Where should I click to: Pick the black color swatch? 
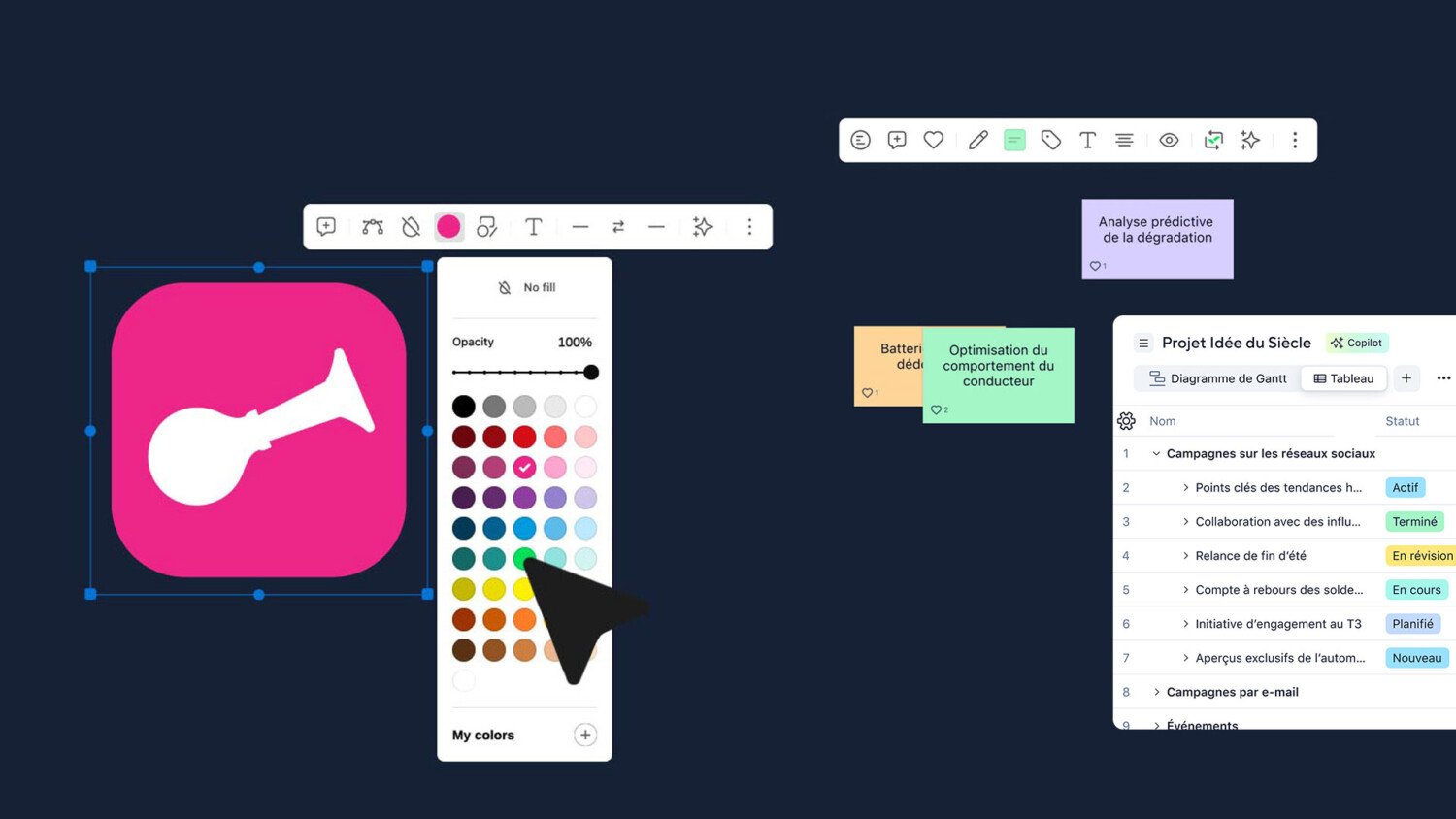[464, 407]
